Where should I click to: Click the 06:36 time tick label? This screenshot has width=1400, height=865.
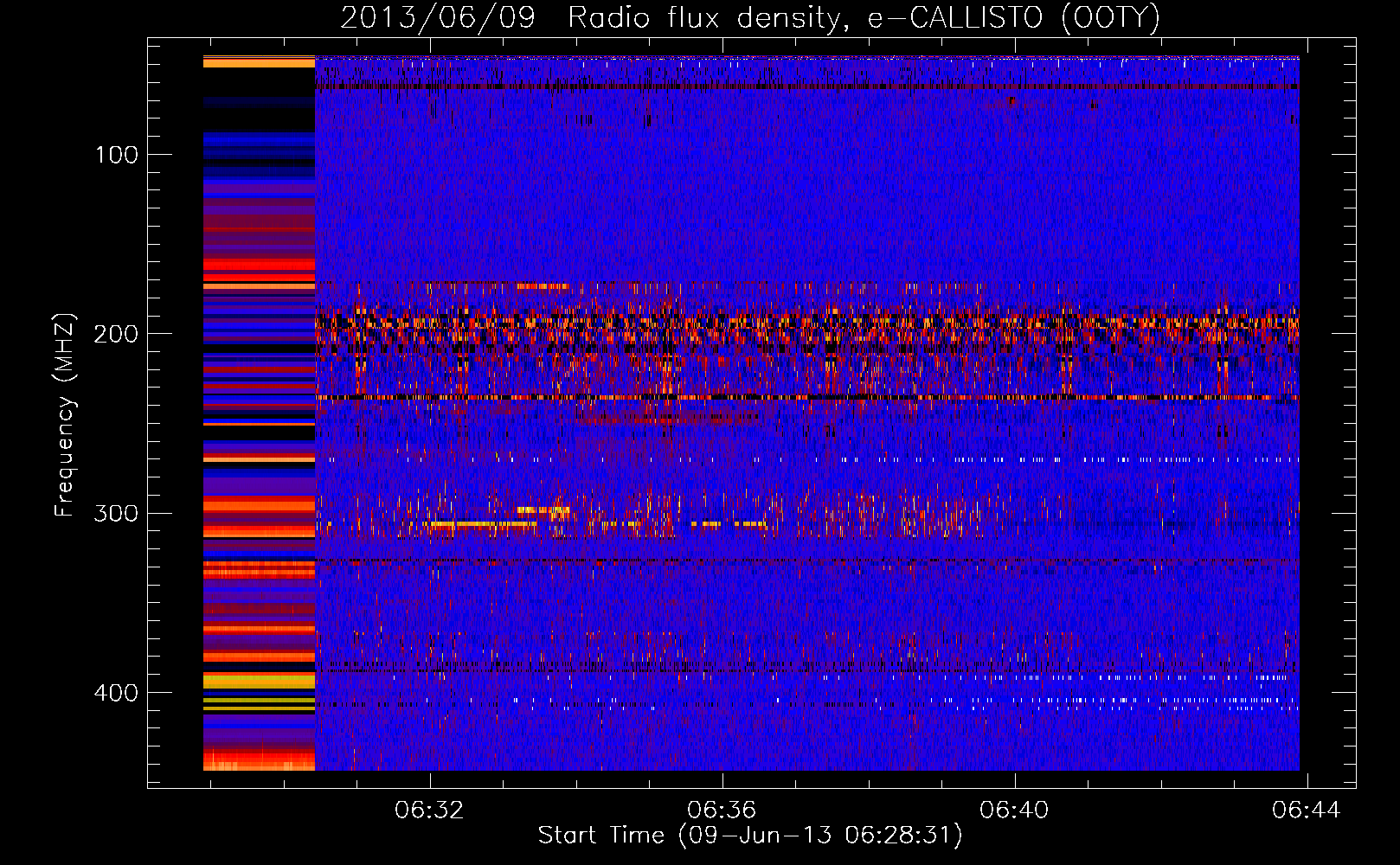click(x=722, y=810)
